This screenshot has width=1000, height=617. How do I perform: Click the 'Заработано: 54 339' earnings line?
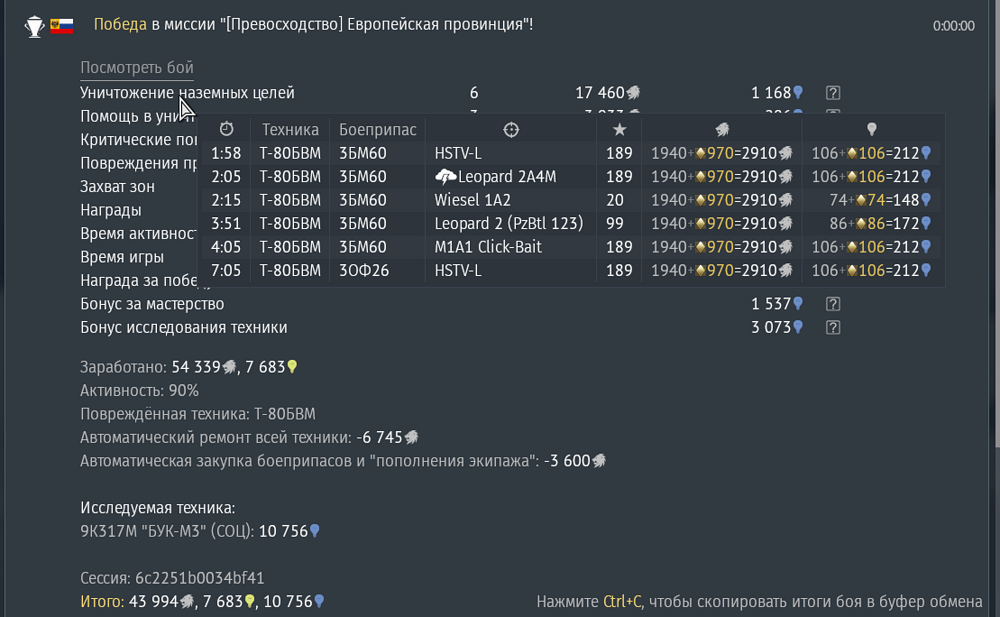189,368
